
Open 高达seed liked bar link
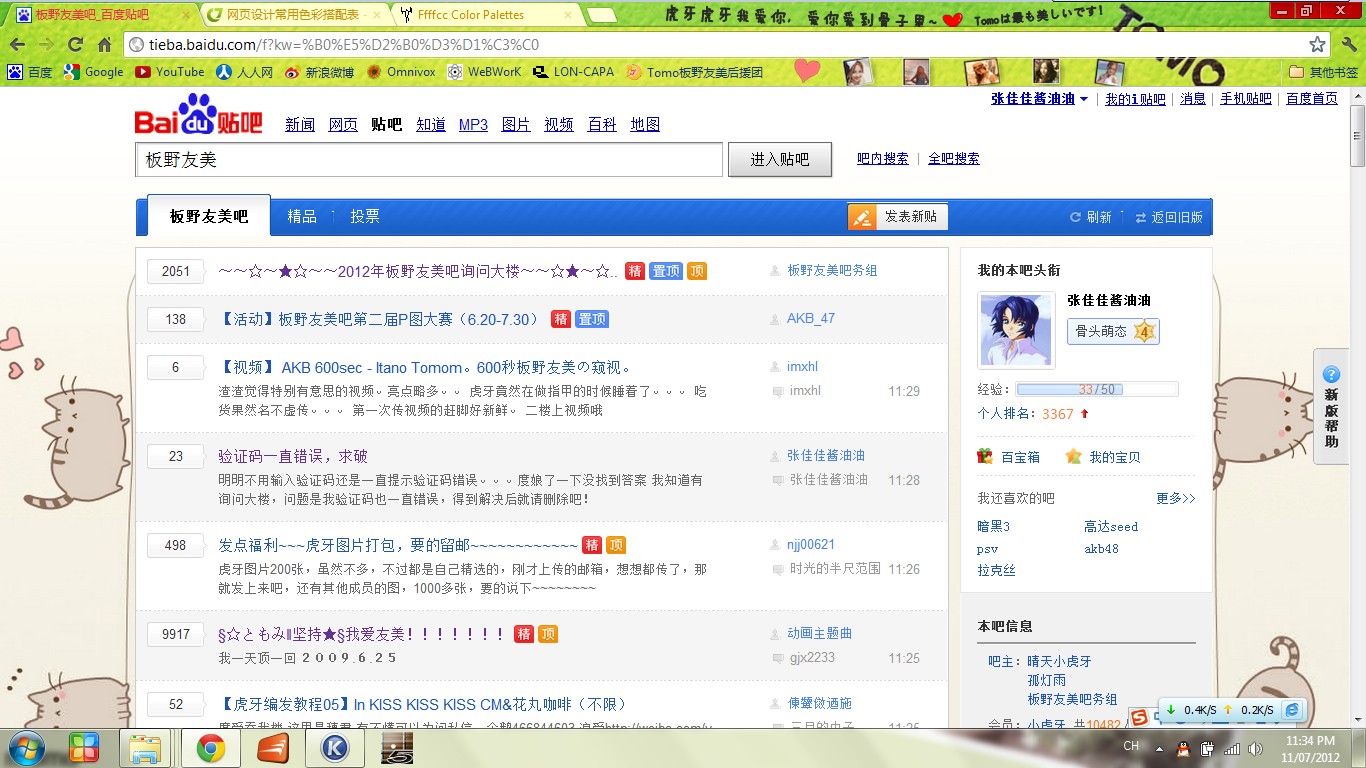pyautogui.click(x=1111, y=526)
